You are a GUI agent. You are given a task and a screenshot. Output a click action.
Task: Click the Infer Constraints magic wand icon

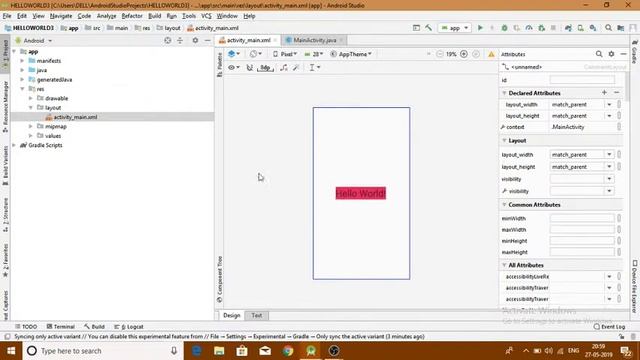296,67
